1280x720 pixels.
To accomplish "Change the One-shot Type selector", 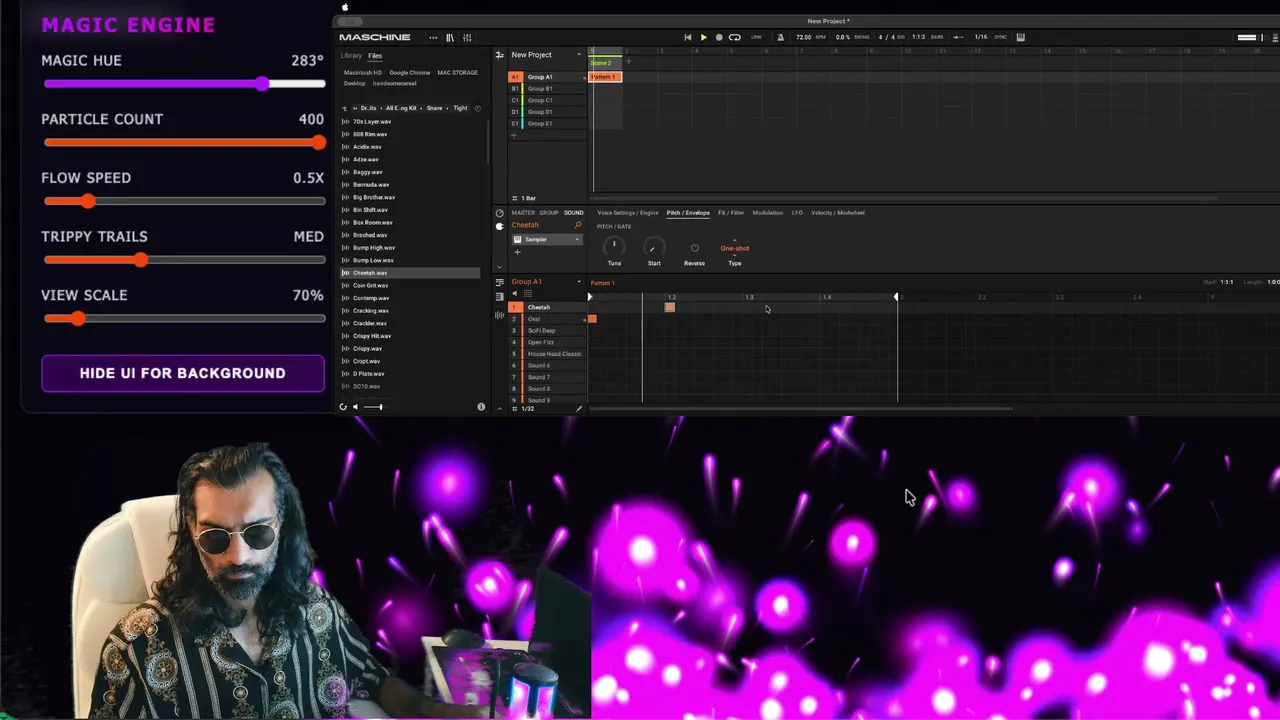I will [x=734, y=248].
